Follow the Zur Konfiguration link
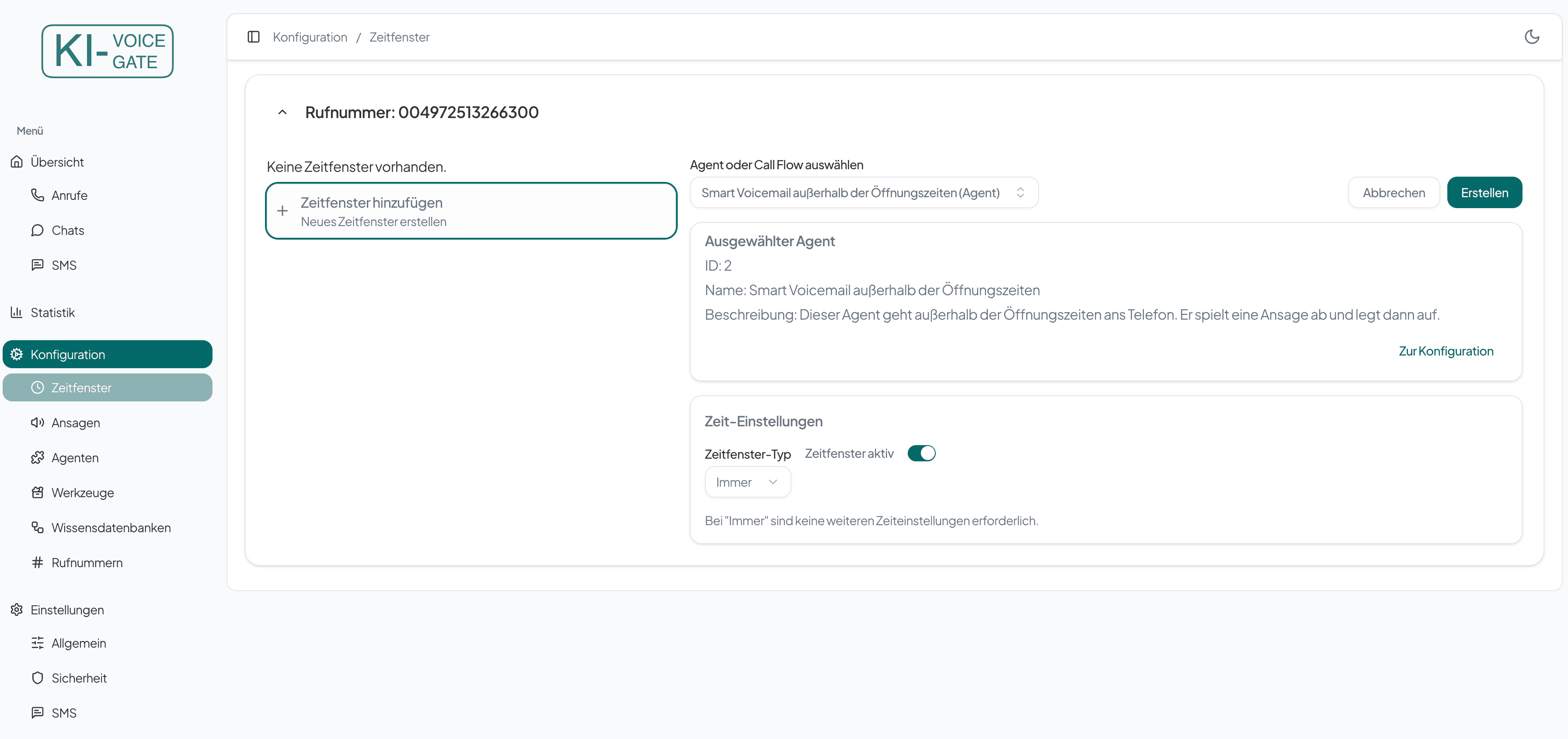 1445,351
